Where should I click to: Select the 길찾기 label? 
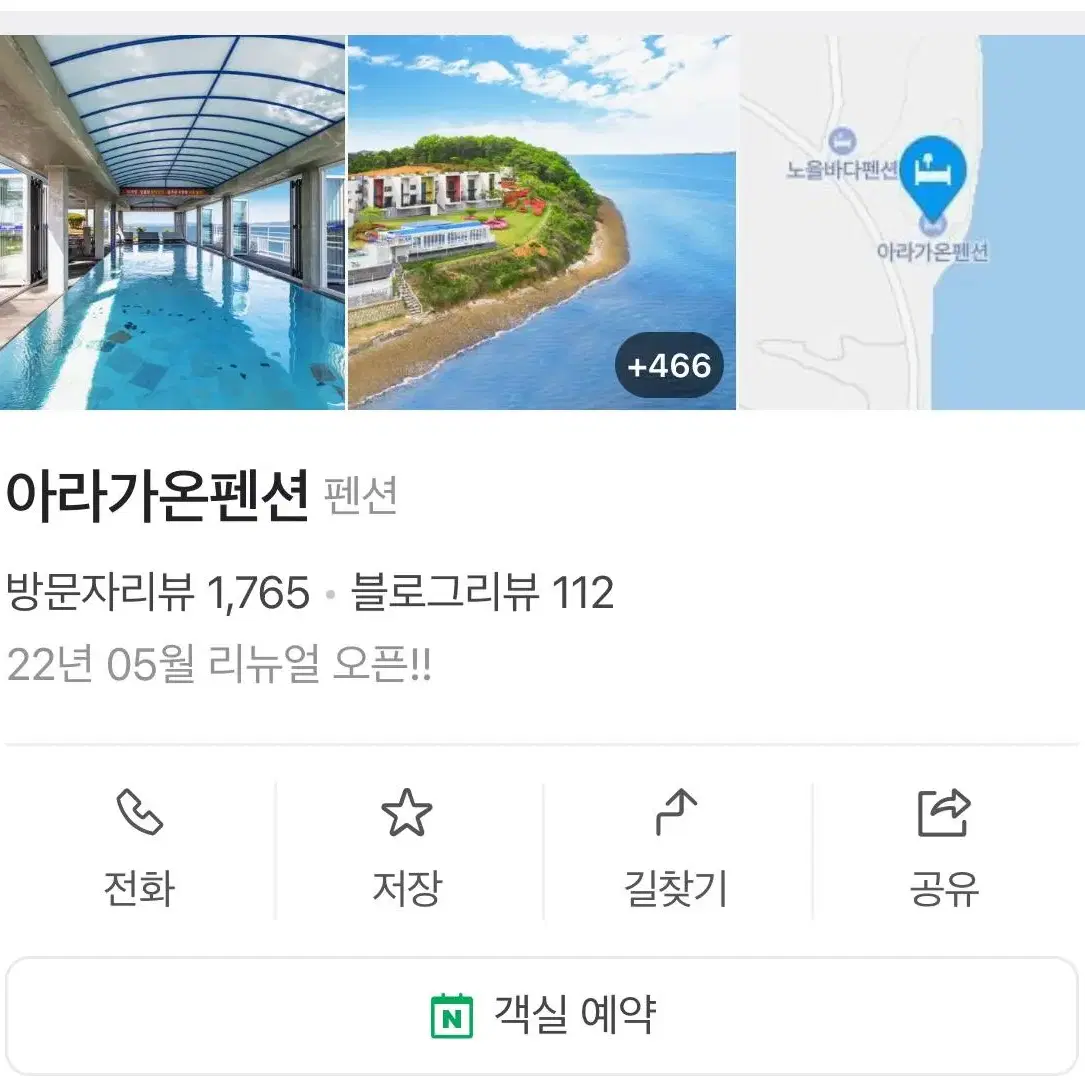click(675, 888)
